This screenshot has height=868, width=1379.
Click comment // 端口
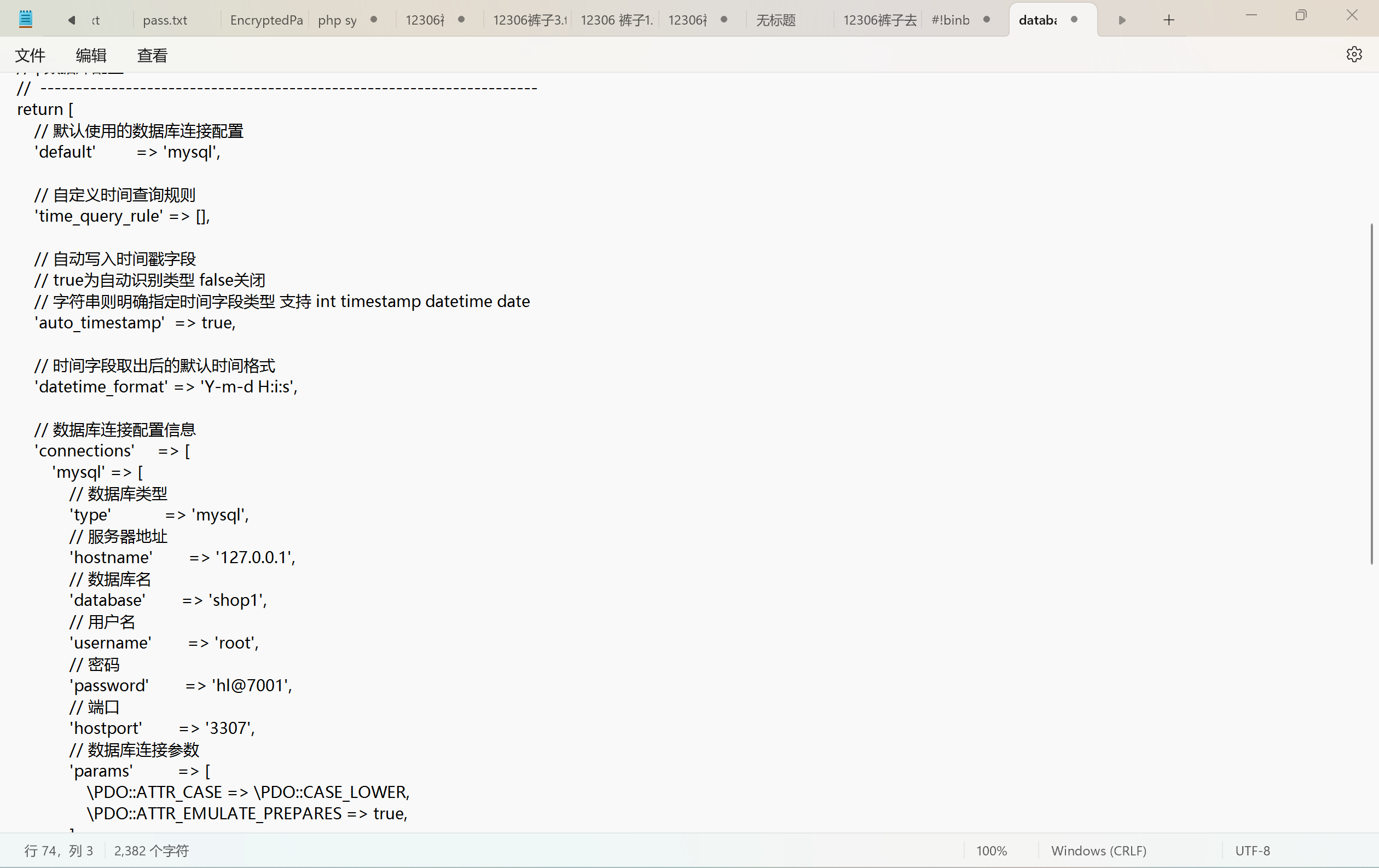coord(94,707)
